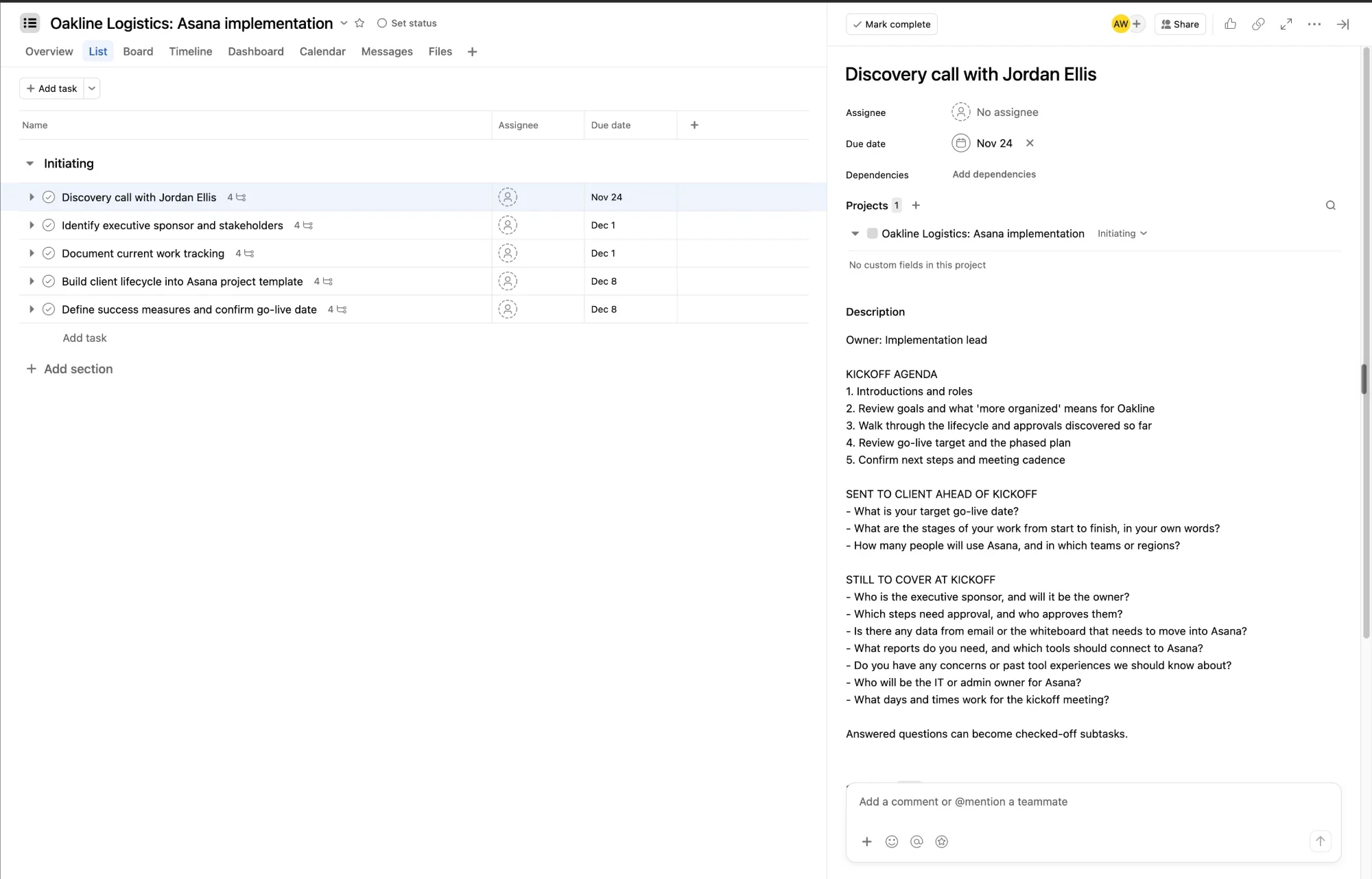Collapse Oakline Logistics project fields in details
Image resolution: width=1372 pixels, height=879 pixels.
pos(855,233)
